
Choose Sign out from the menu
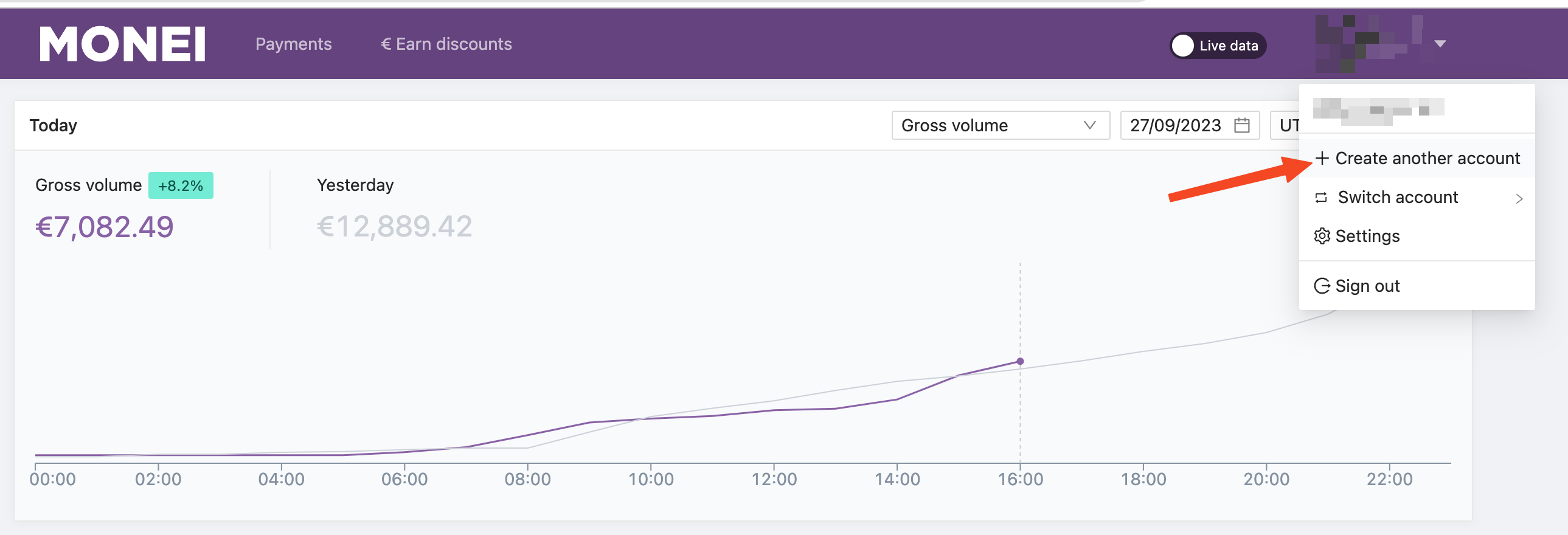[x=1417, y=286]
